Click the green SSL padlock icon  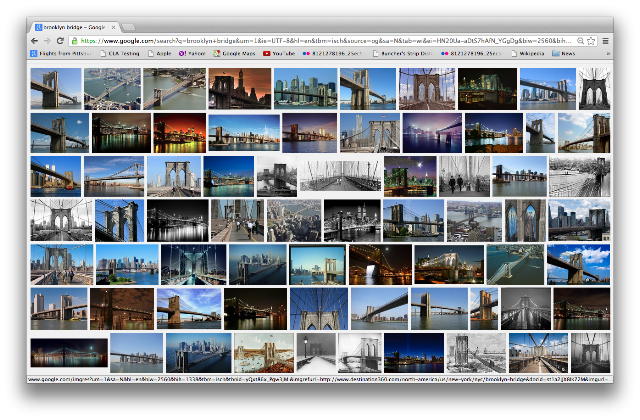[x=74, y=41]
